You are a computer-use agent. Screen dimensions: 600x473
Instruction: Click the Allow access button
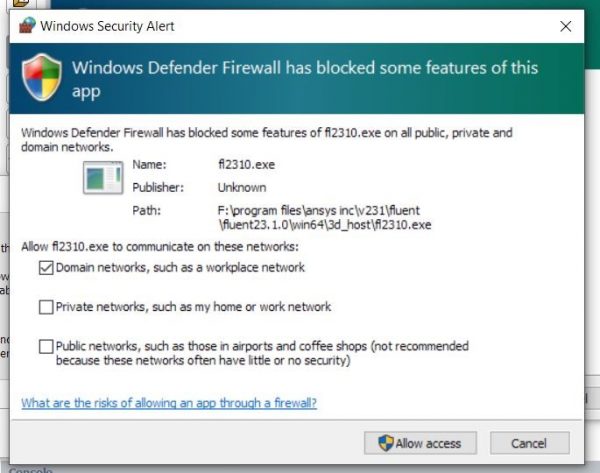point(420,443)
